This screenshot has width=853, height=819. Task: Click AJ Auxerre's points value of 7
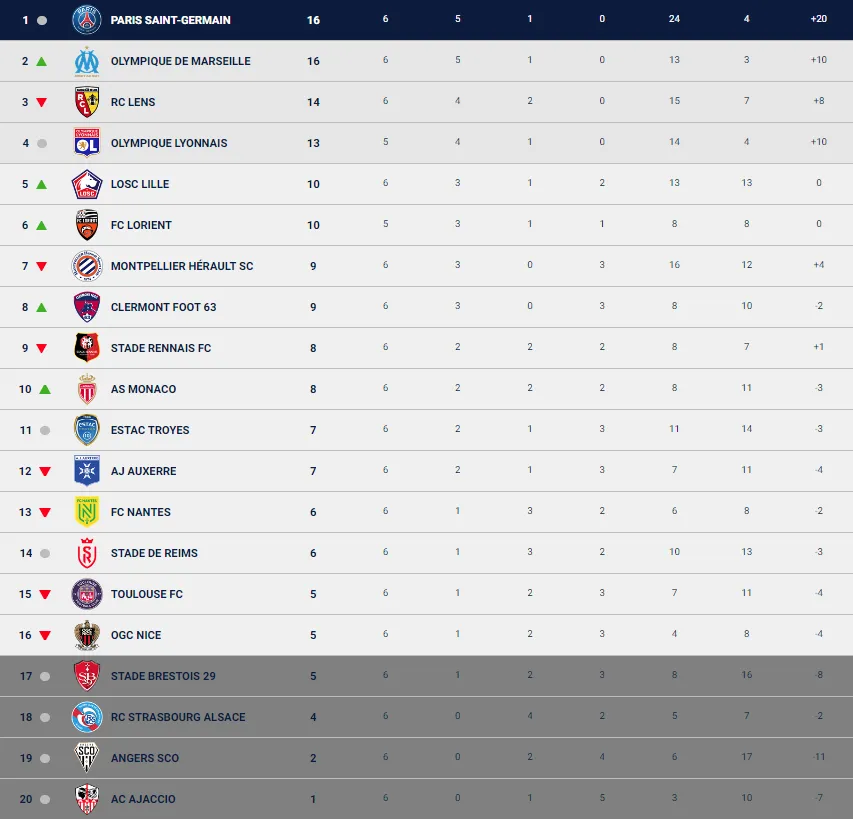click(x=313, y=471)
